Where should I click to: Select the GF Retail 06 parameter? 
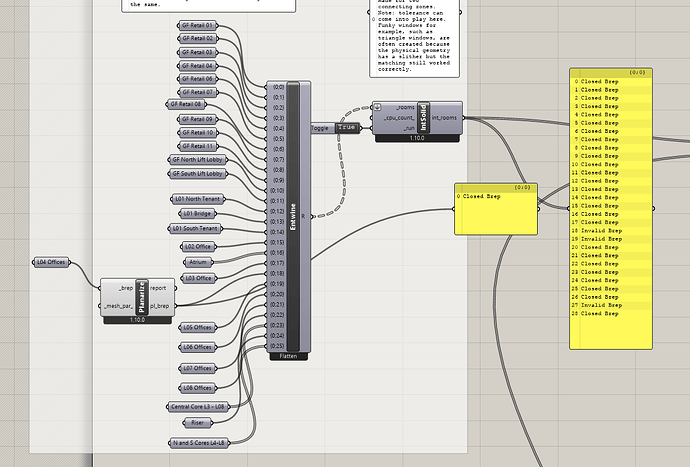coord(198,79)
